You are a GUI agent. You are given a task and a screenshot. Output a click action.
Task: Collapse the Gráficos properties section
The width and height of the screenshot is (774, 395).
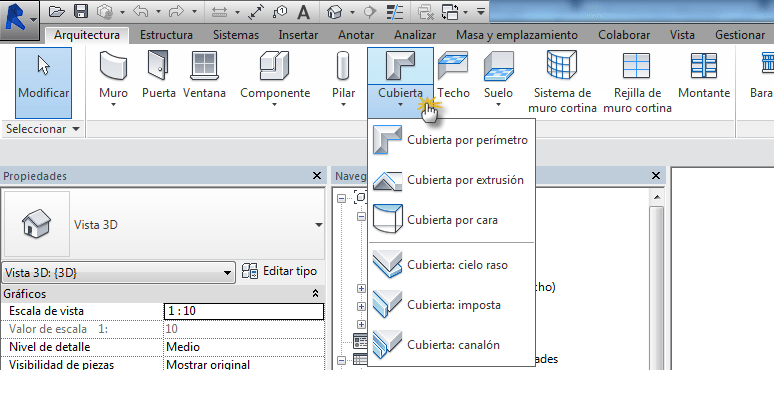315,294
